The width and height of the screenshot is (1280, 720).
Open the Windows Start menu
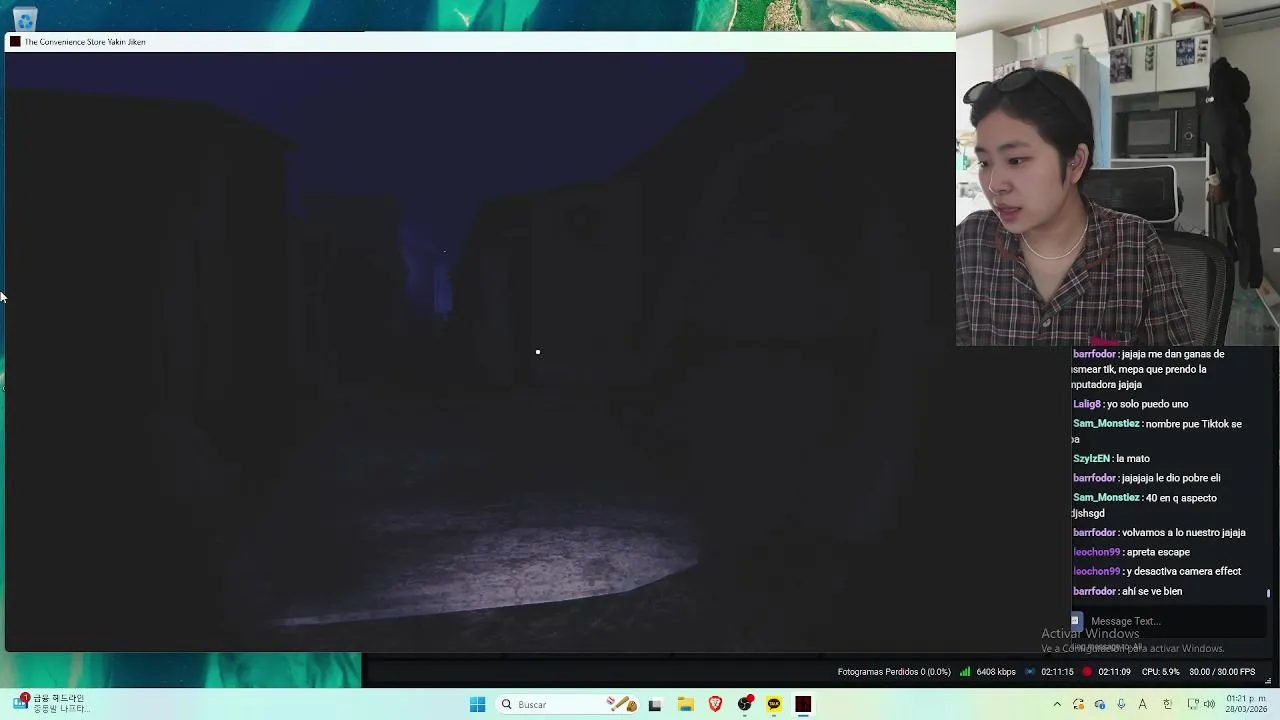pos(477,705)
